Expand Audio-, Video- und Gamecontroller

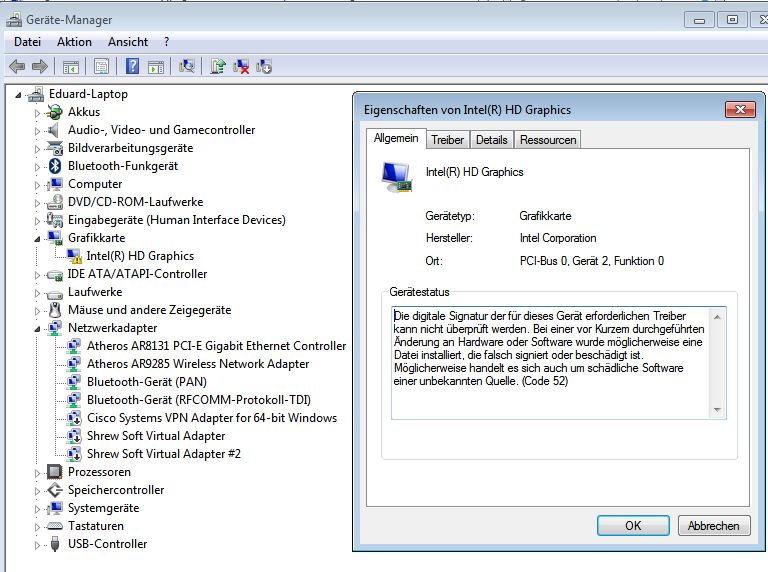click(37, 131)
